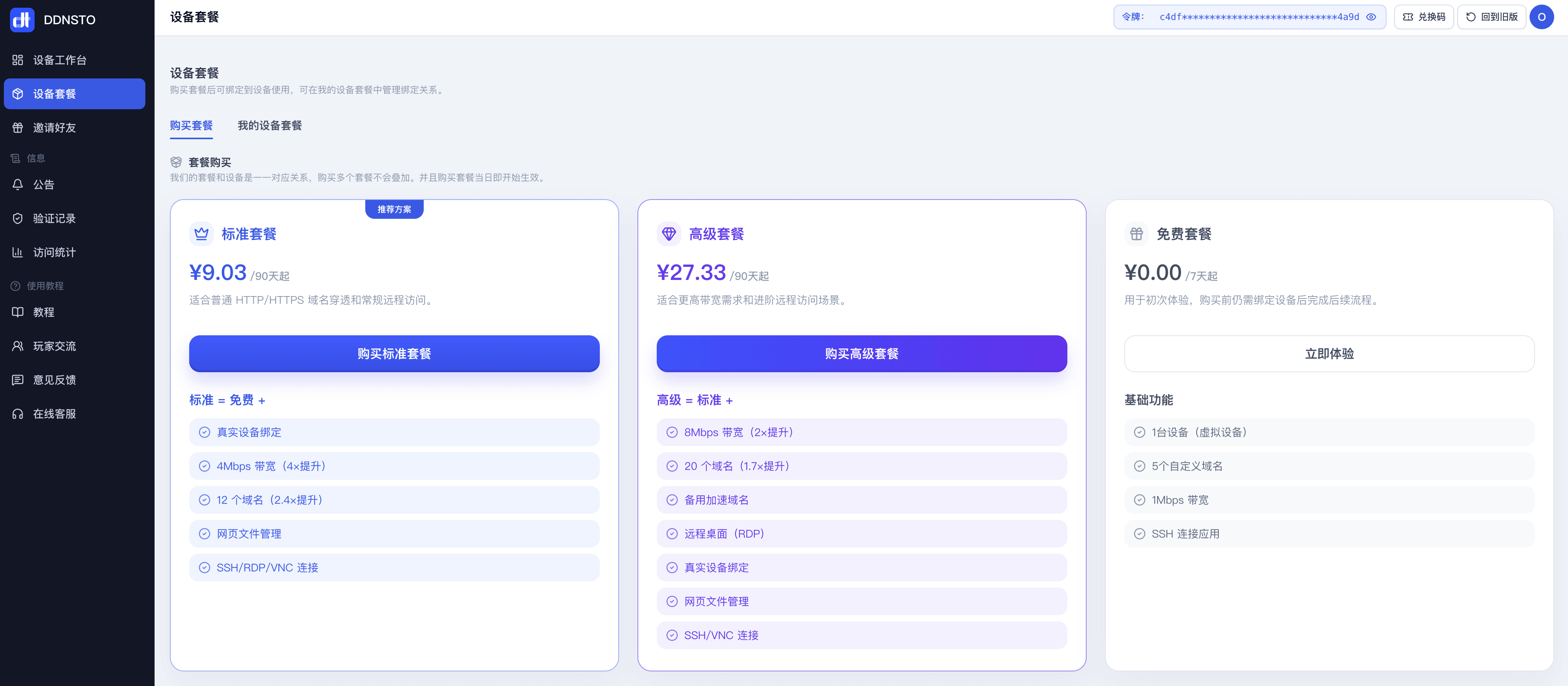Switch to the 我的设备套餐 tab
This screenshot has height=686, width=1568.
pyautogui.click(x=270, y=125)
